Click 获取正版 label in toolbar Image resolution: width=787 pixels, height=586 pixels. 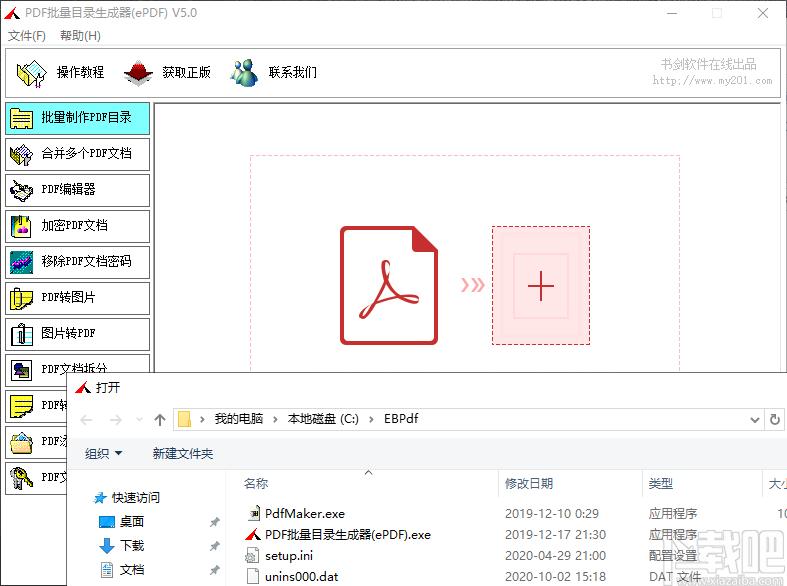point(187,73)
